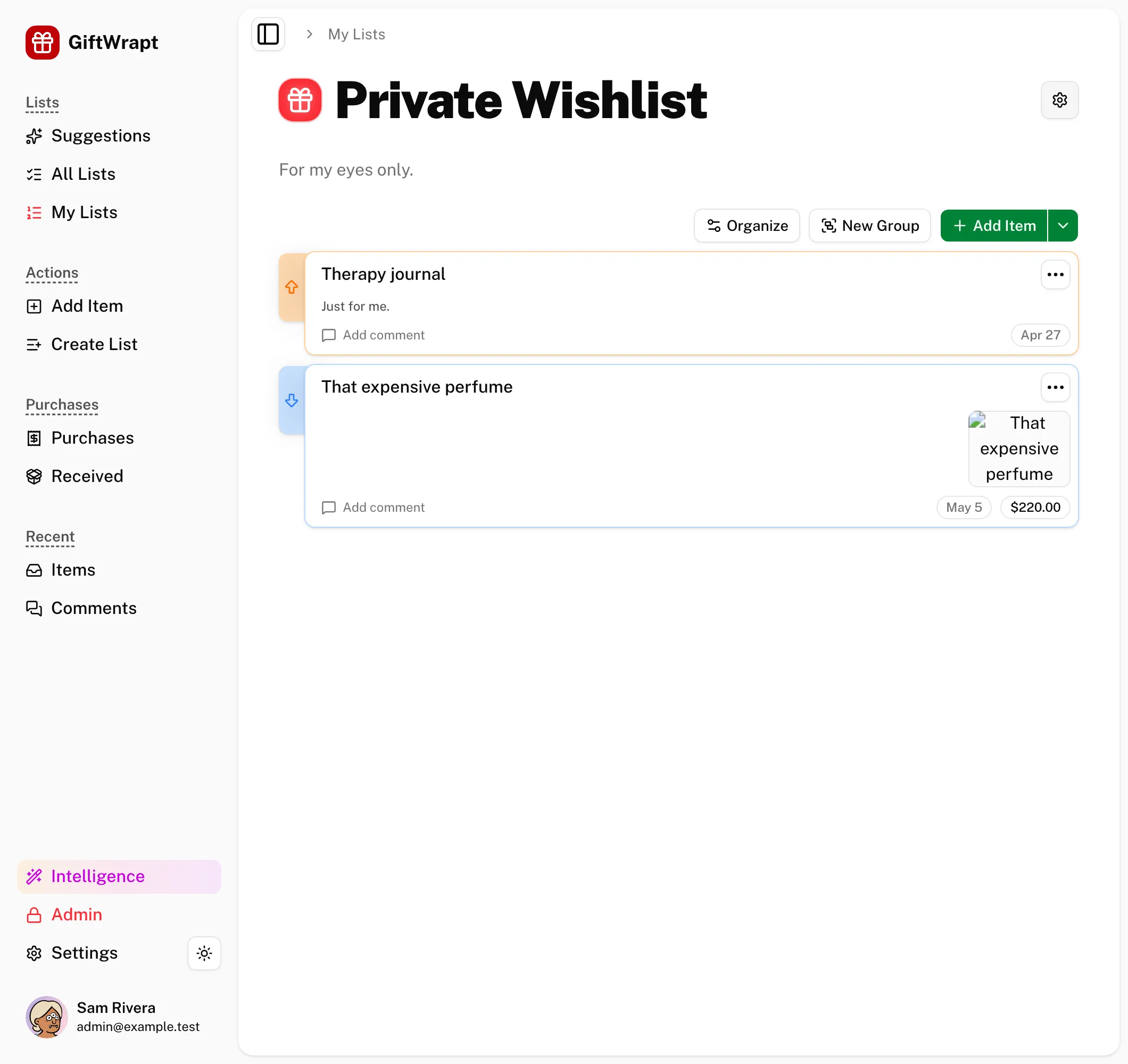This screenshot has width=1128, height=1064.
Task: Toggle the light/dark theme switch
Action: click(204, 953)
